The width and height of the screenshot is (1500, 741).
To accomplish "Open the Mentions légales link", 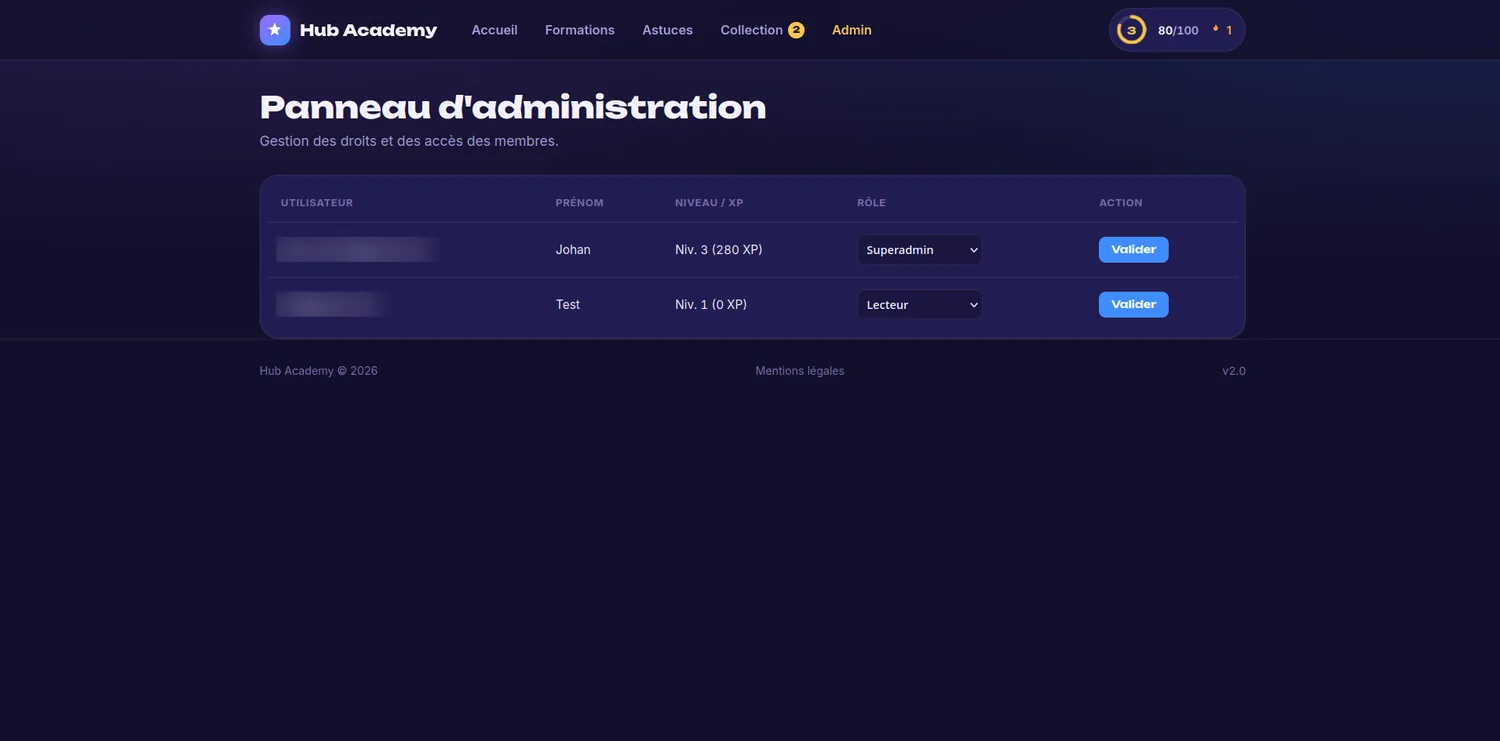I will (x=800, y=371).
